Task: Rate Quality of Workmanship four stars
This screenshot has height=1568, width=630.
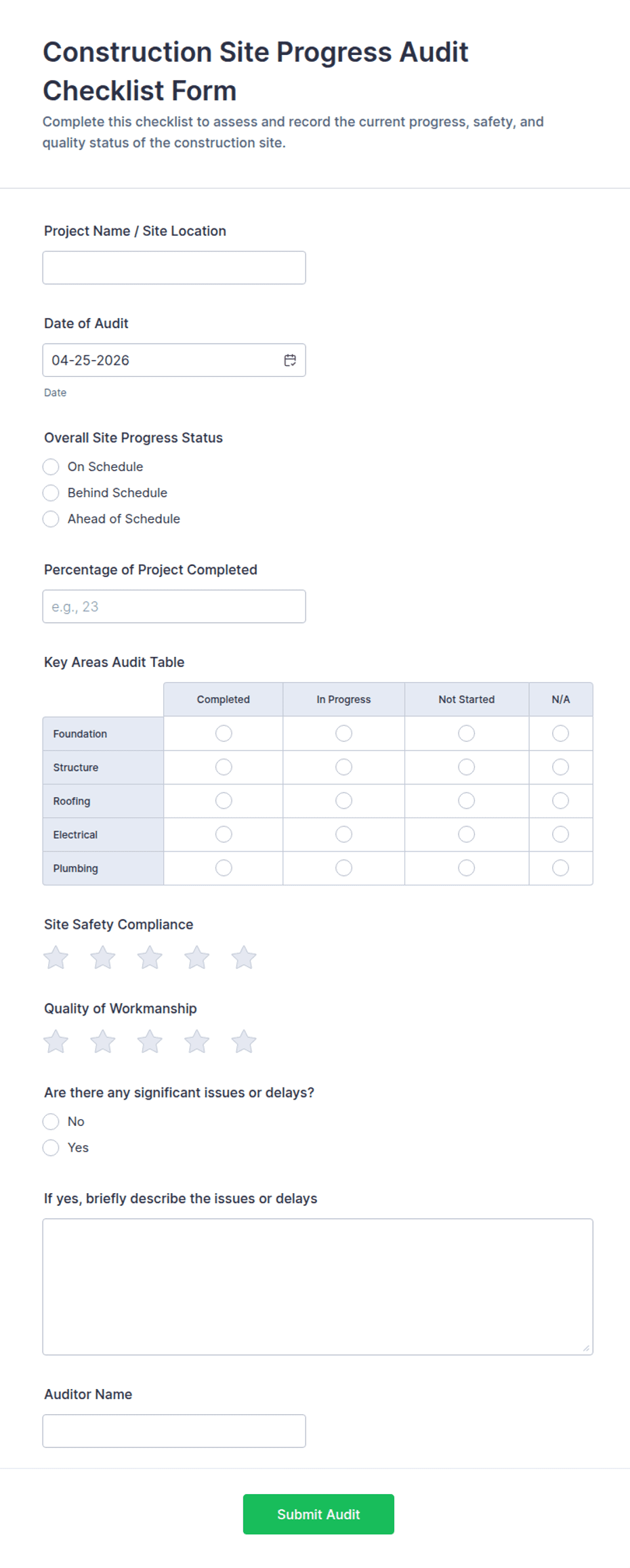Action: pos(197,1042)
